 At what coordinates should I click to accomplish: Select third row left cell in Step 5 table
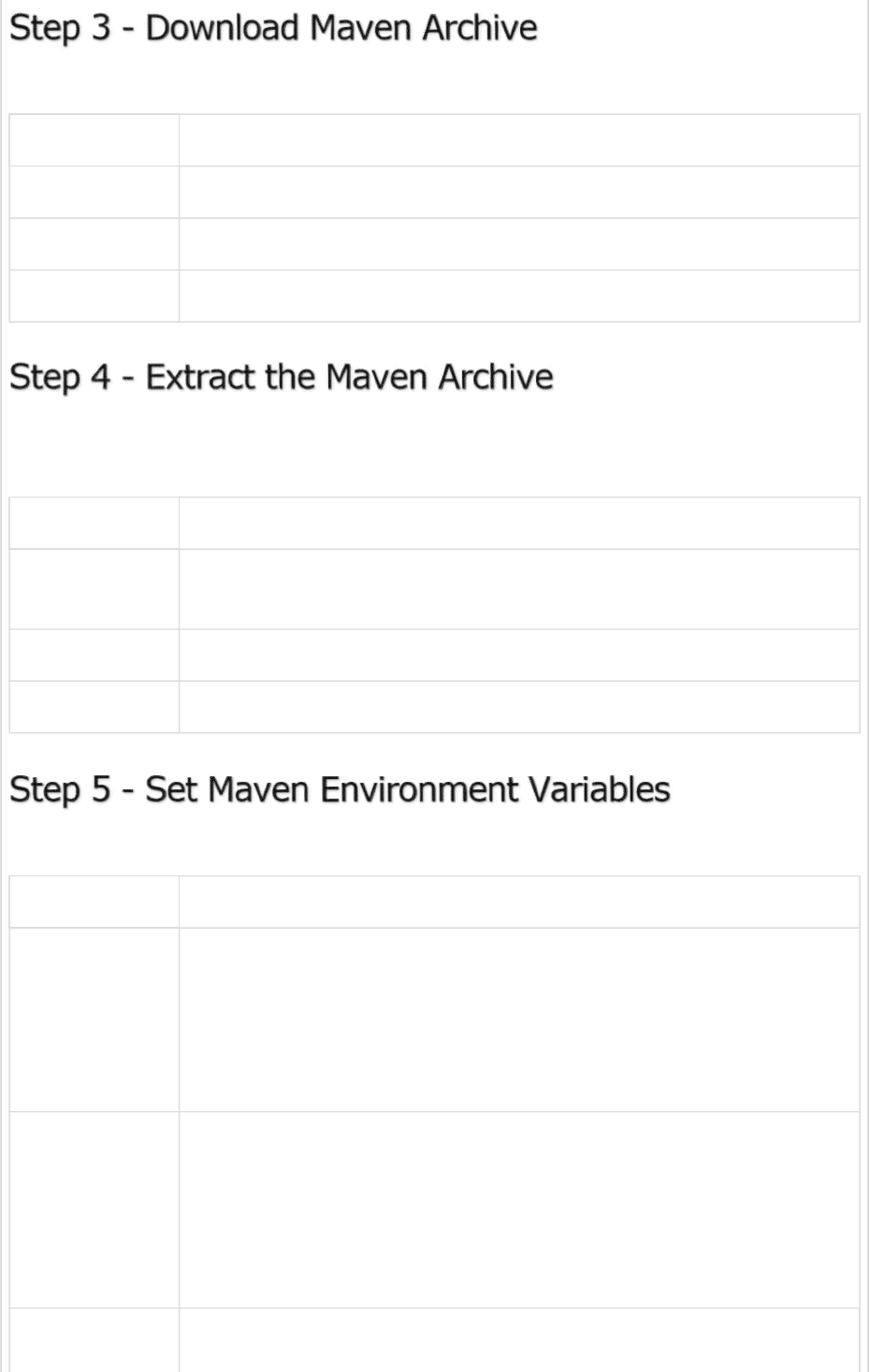click(94, 1209)
